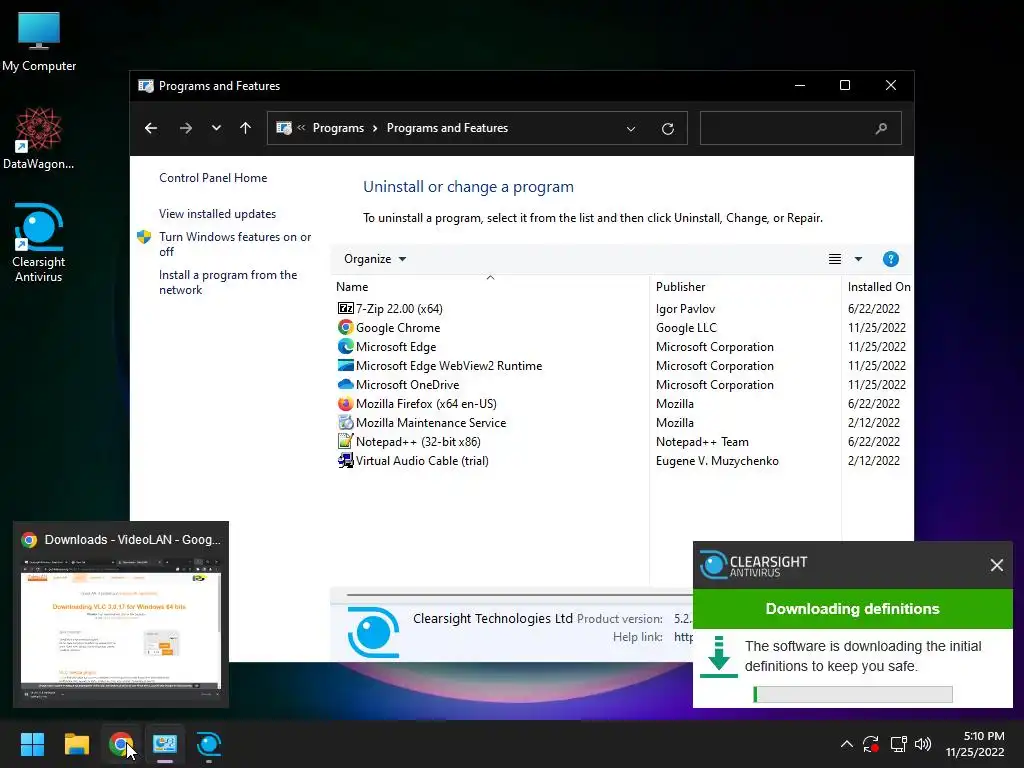Select Mozilla Maintenance Service entry
This screenshot has height=768, width=1024.
[x=431, y=422]
